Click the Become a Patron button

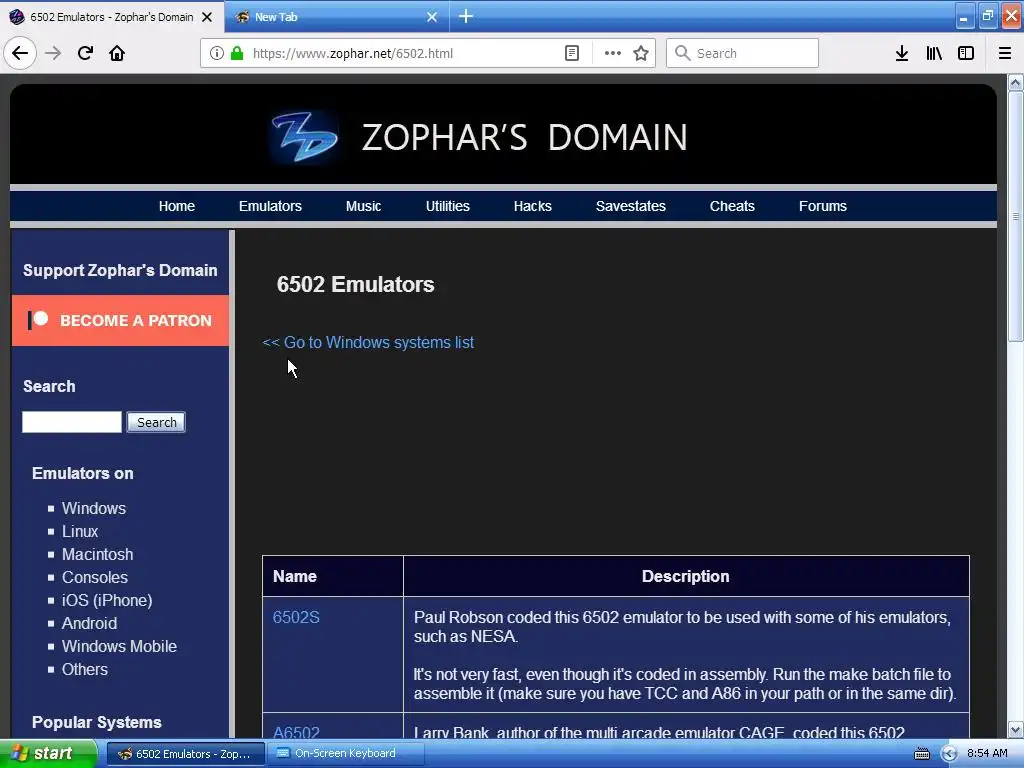point(121,320)
